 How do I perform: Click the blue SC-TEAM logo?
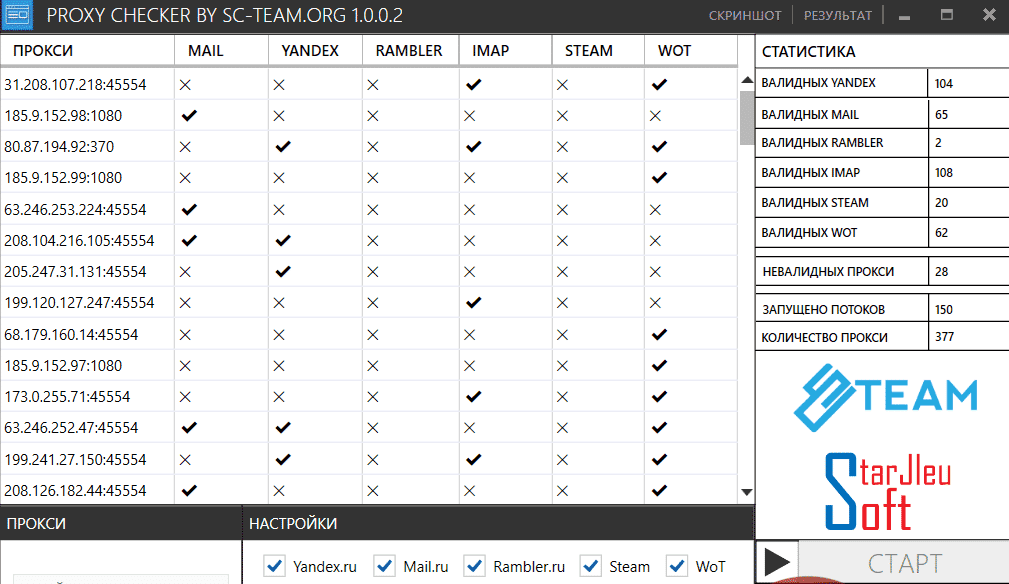coord(885,397)
